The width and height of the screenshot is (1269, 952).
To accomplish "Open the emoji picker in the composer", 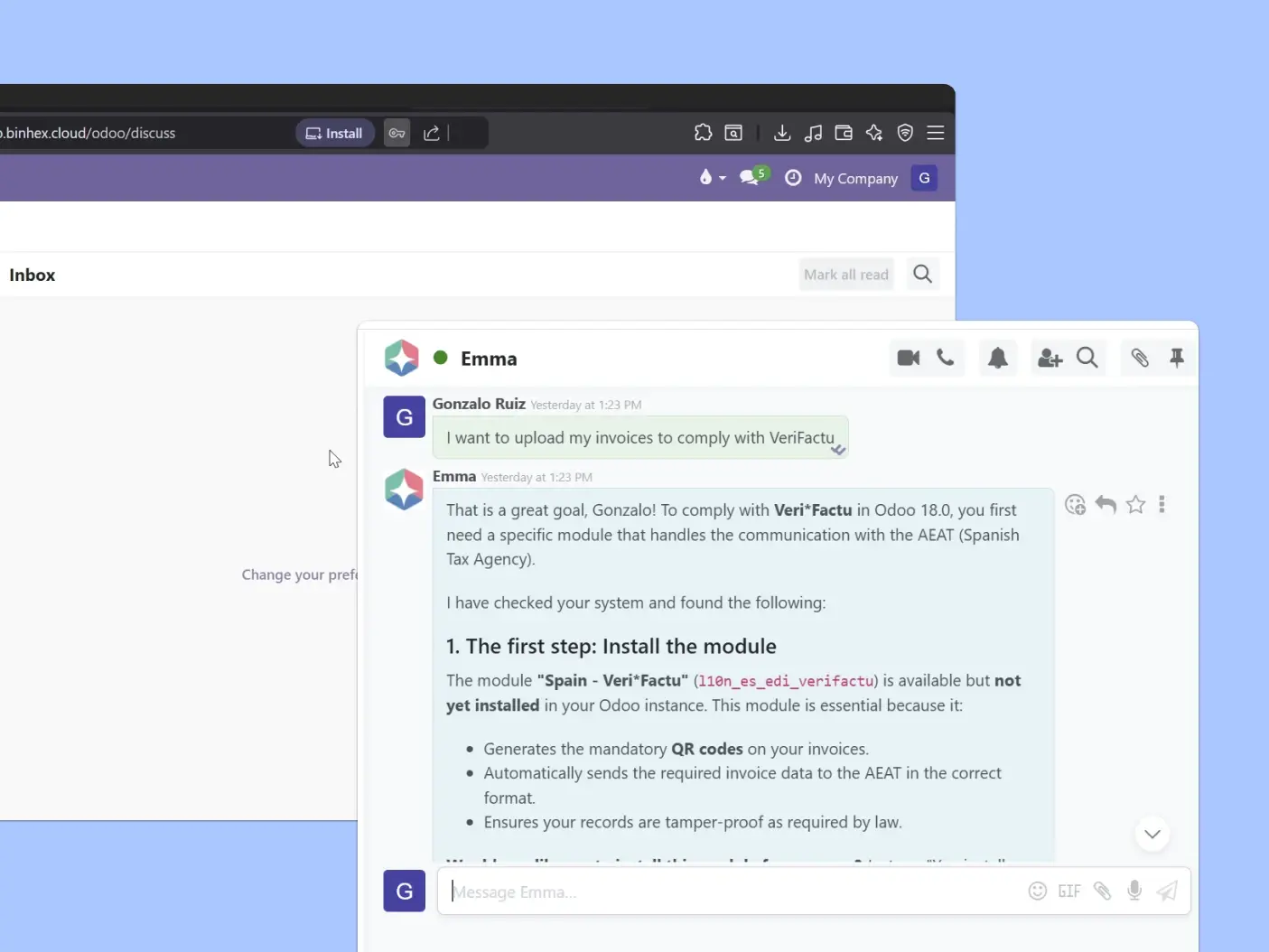I will point(1038,891).
